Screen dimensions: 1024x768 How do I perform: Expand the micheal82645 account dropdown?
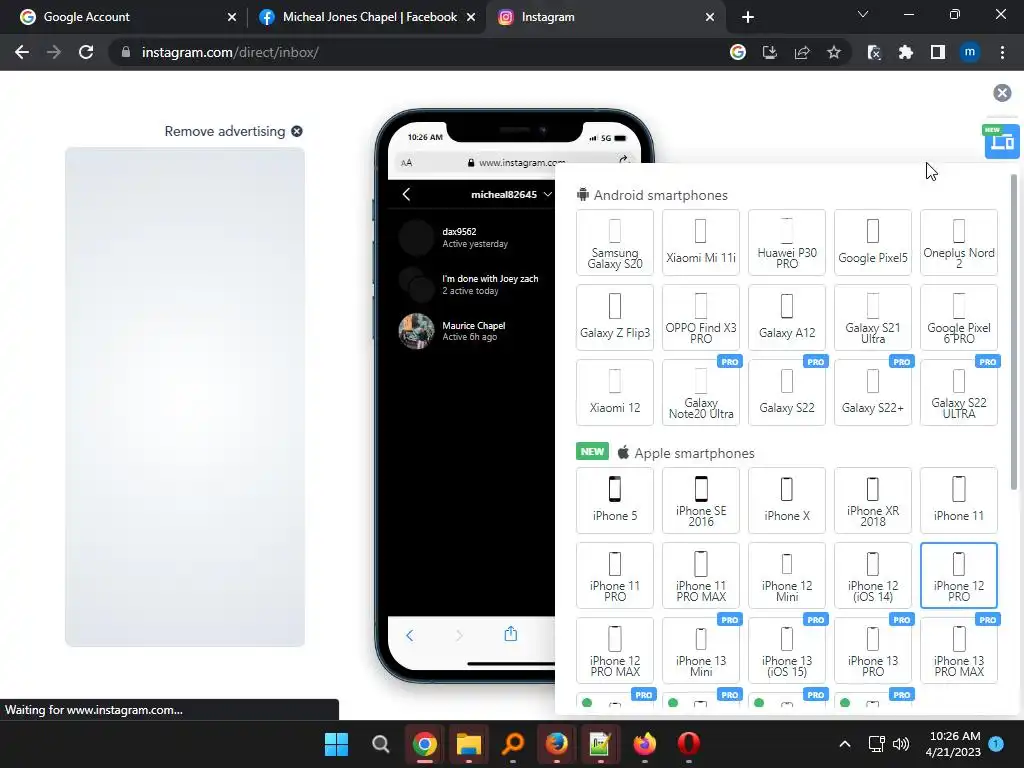(511, 194)
